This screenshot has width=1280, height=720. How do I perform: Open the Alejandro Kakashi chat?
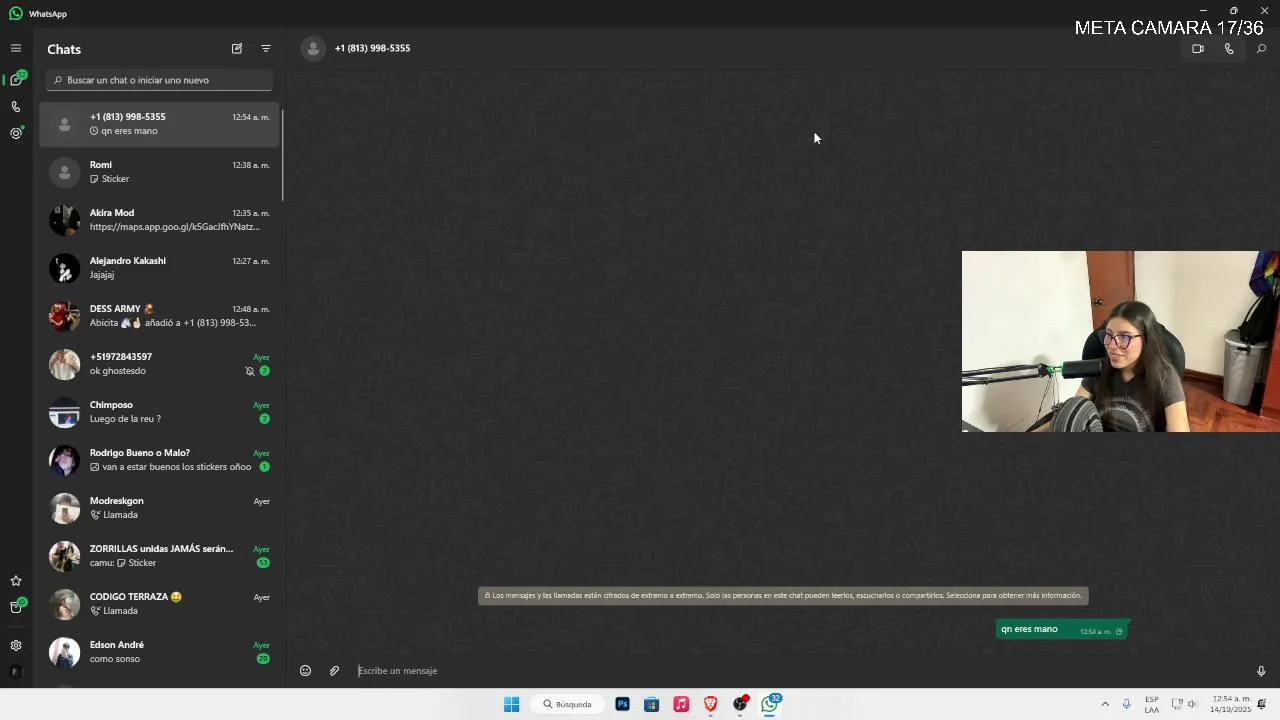160,268
